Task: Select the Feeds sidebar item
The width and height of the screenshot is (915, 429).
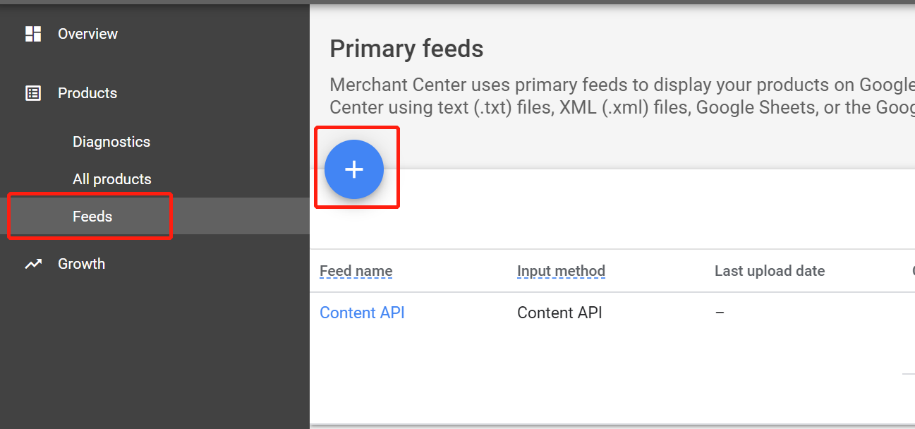Action: [x=155, y=216]
